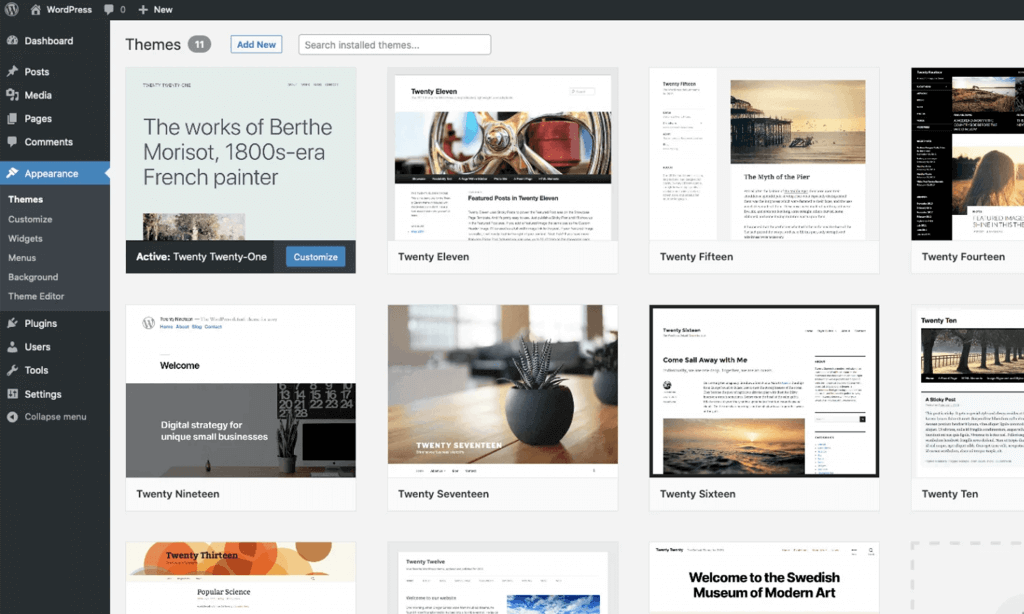Viewport: 1024px width, 614px height.
Task: Select the Twenty Ten theme thumbnail
Action: tap(968, 391)
